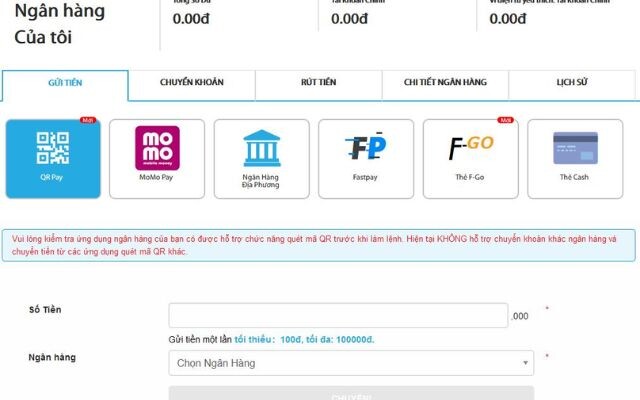Choose the Thẻ Cash card option
Viewport: 640px width, 400px height.
575,159
